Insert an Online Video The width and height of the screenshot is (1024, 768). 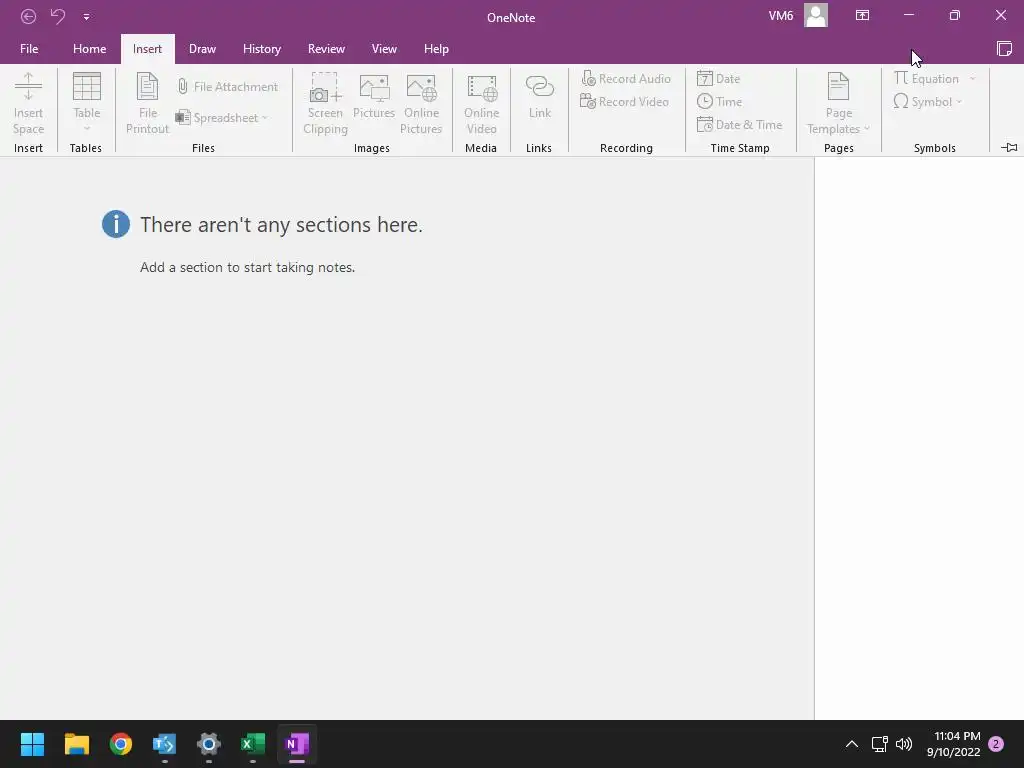(x=482, y=103)
